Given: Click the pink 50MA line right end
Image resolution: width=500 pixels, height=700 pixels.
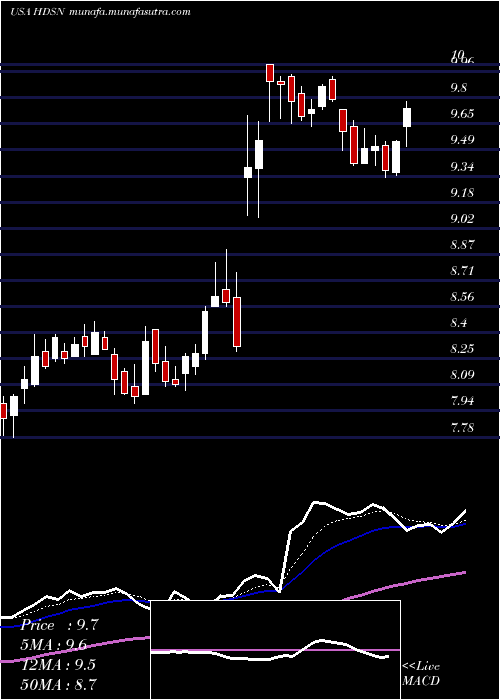Looking at the screenshot, I should [x=463, y=573].
